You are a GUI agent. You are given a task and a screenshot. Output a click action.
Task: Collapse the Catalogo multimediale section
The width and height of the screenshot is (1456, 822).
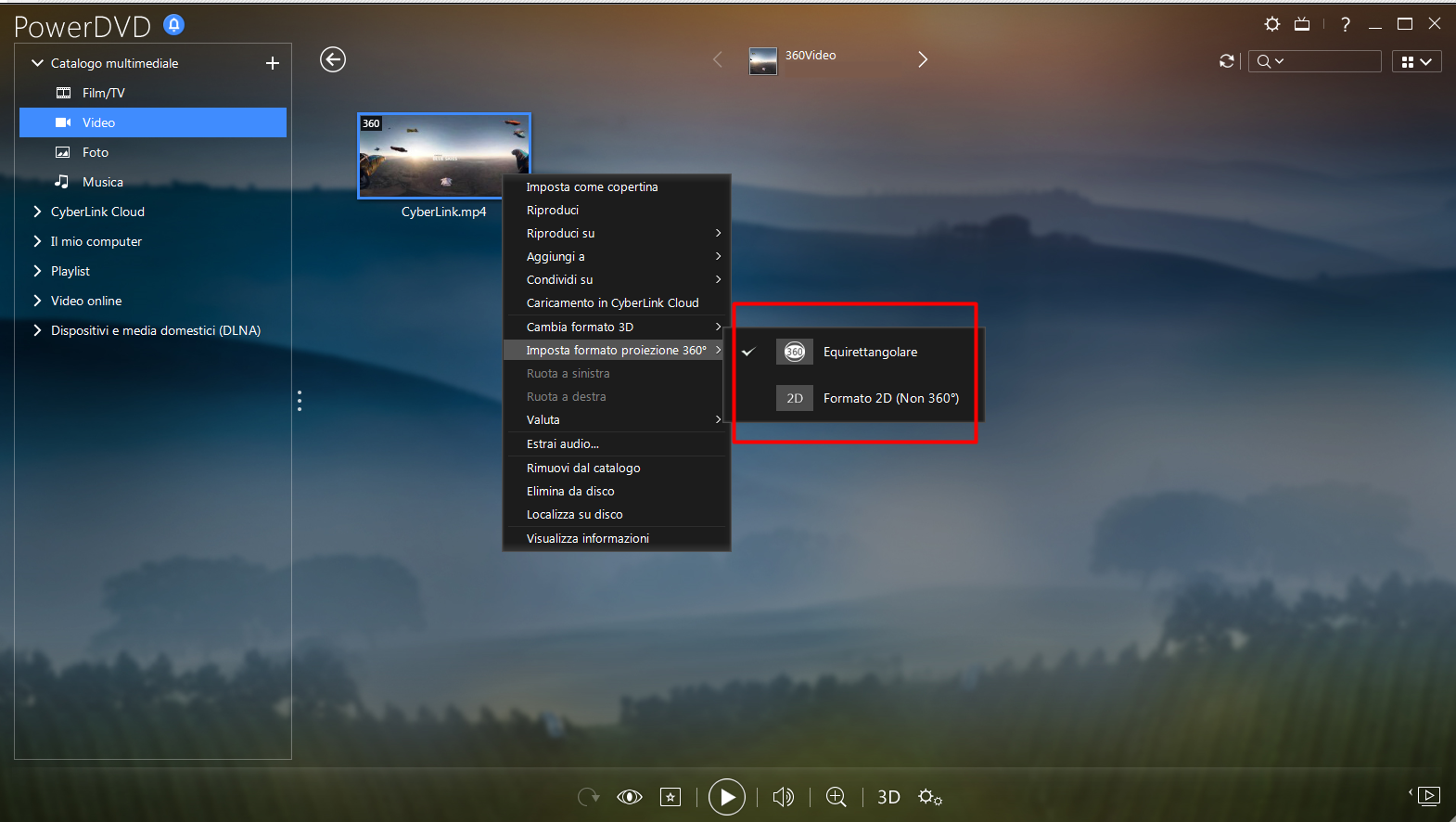point(37,63)
